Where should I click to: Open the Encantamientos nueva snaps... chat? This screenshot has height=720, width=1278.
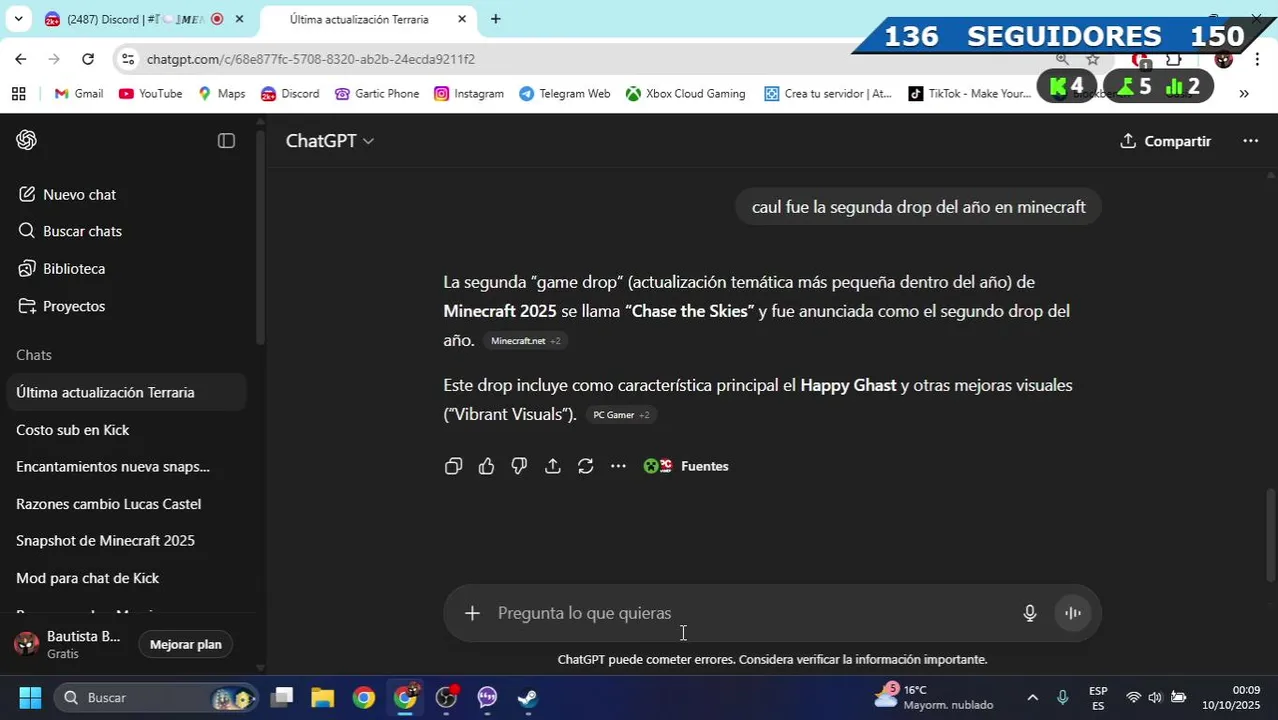(x=126, y=467)
